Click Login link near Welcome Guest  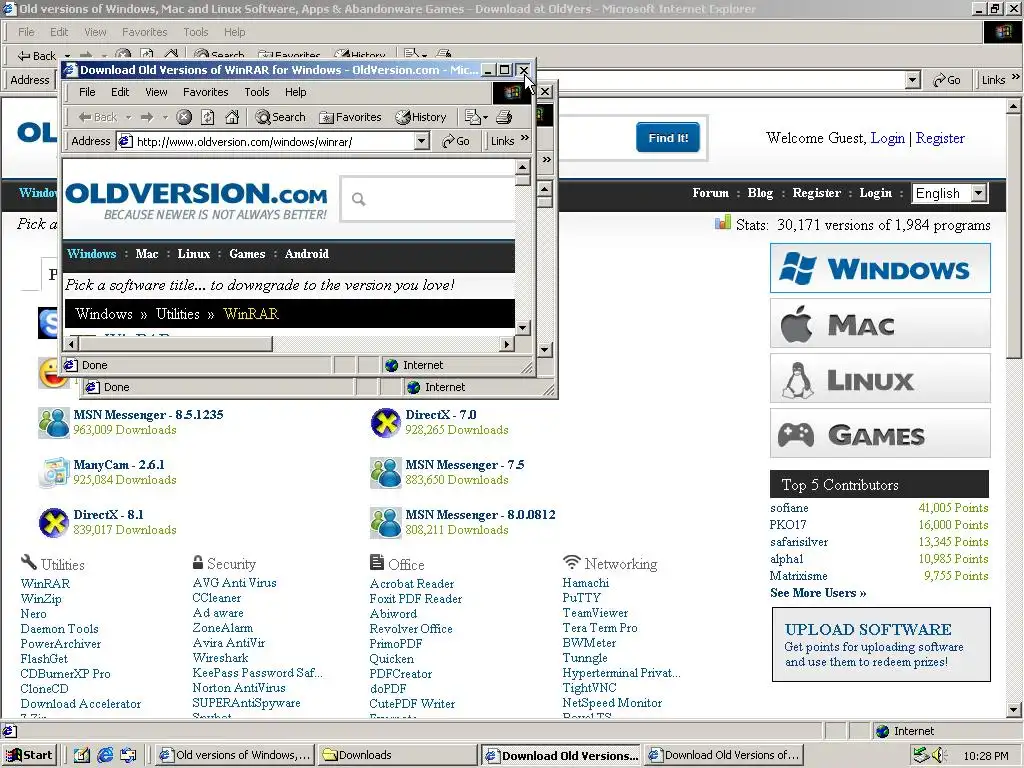pos(888,138)
